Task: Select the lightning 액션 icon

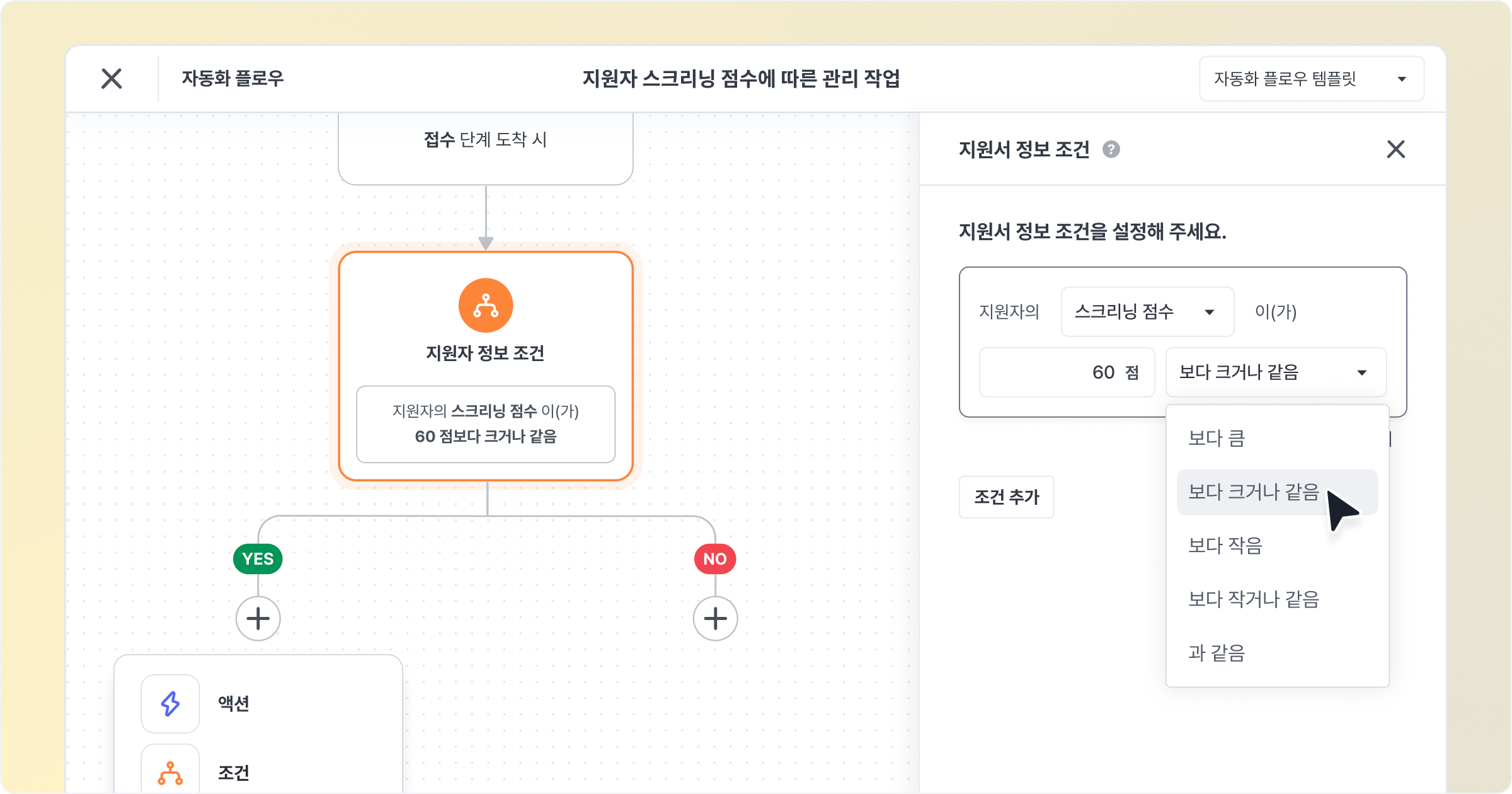Action: (x=170, y=703)
